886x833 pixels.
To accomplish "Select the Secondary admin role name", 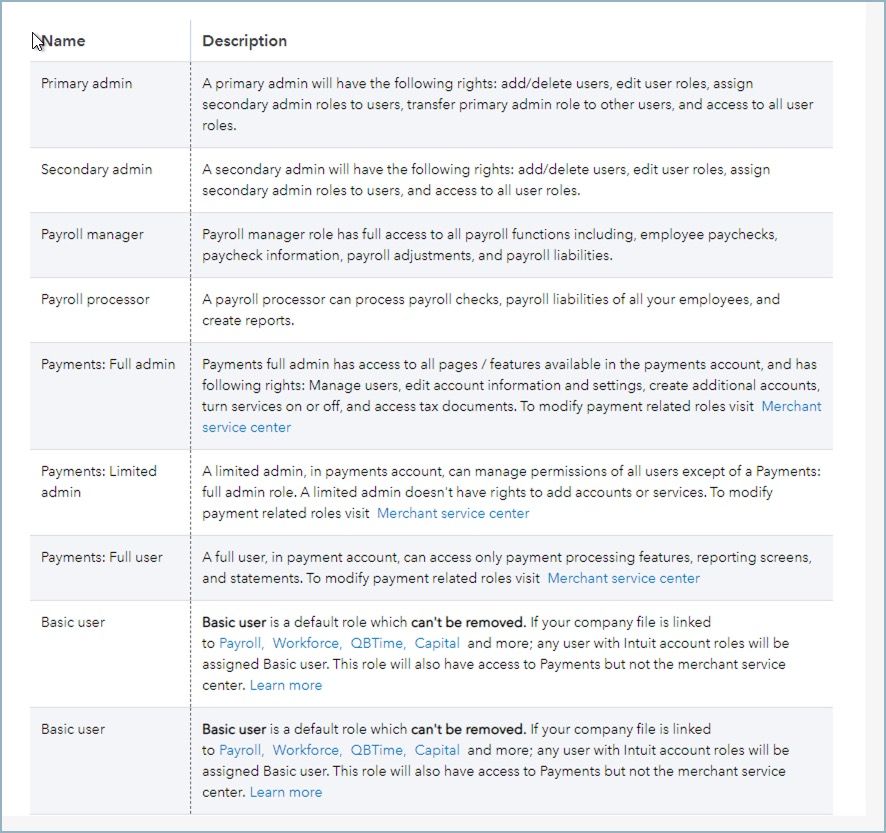I will (x=96, y=169).
